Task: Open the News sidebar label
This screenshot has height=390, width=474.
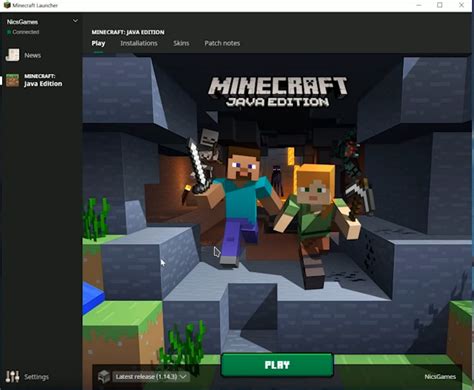Action: (x=33, y=55)
